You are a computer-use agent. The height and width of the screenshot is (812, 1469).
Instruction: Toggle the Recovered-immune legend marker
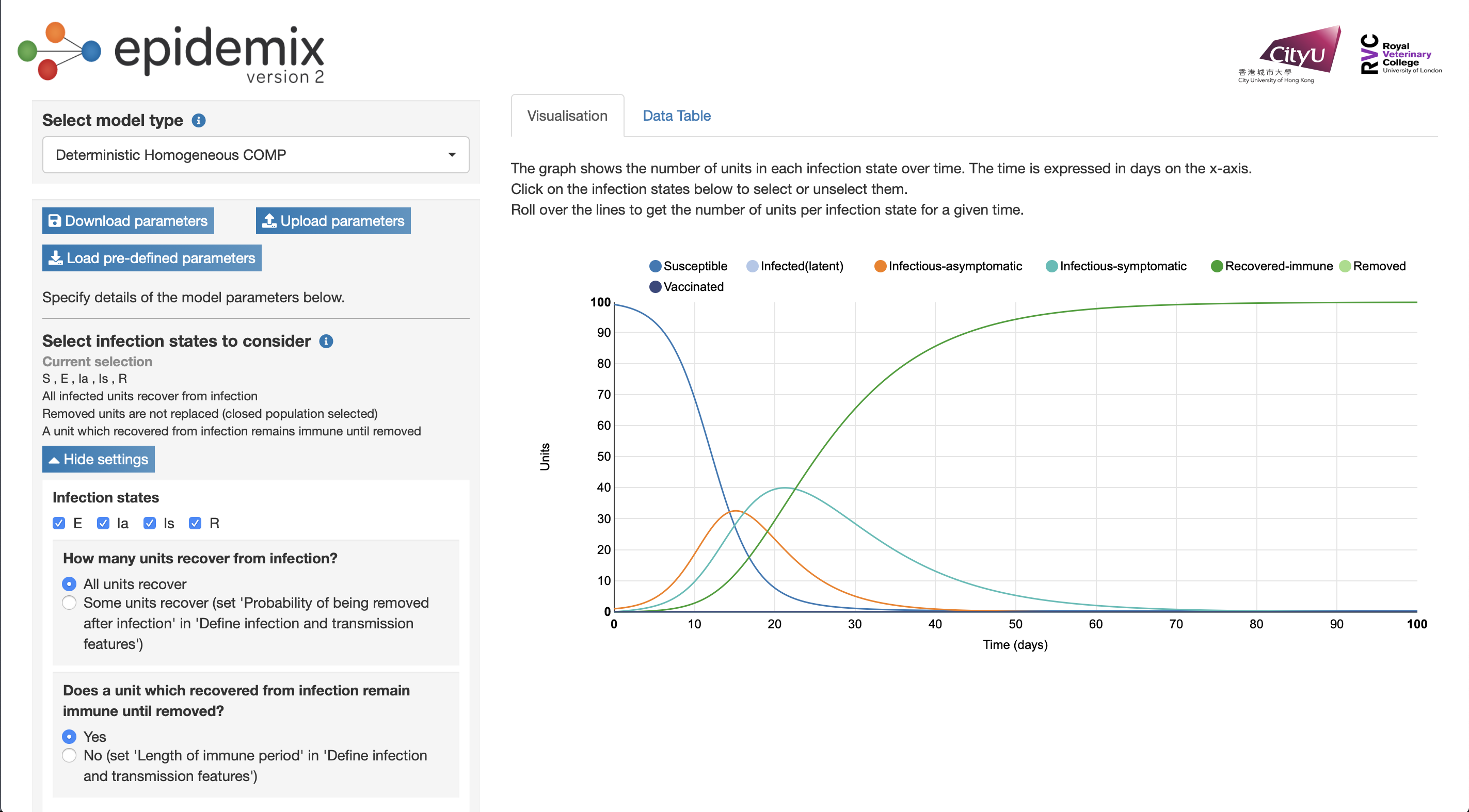[x=1217, y=266]
